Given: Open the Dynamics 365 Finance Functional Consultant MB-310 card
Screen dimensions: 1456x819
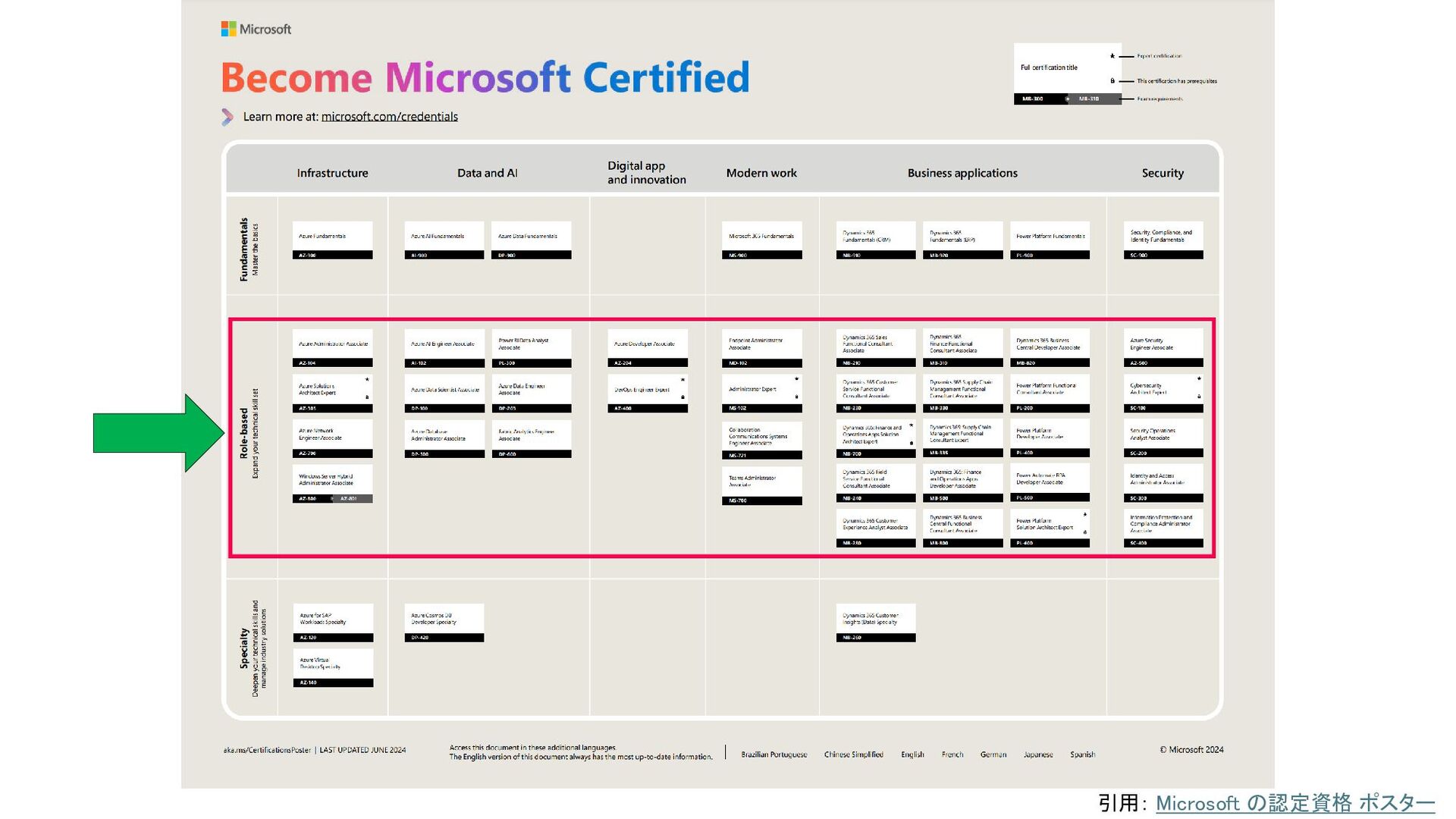Looking at the screenshot, I should click(963, 348).
